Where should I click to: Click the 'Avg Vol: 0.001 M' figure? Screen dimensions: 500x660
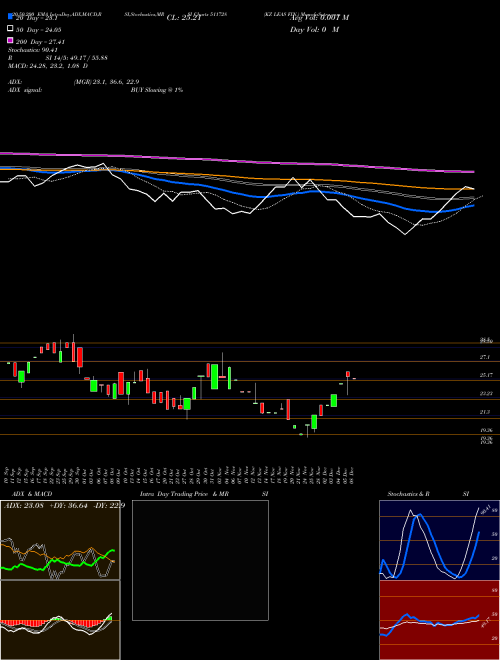point(319,18)
